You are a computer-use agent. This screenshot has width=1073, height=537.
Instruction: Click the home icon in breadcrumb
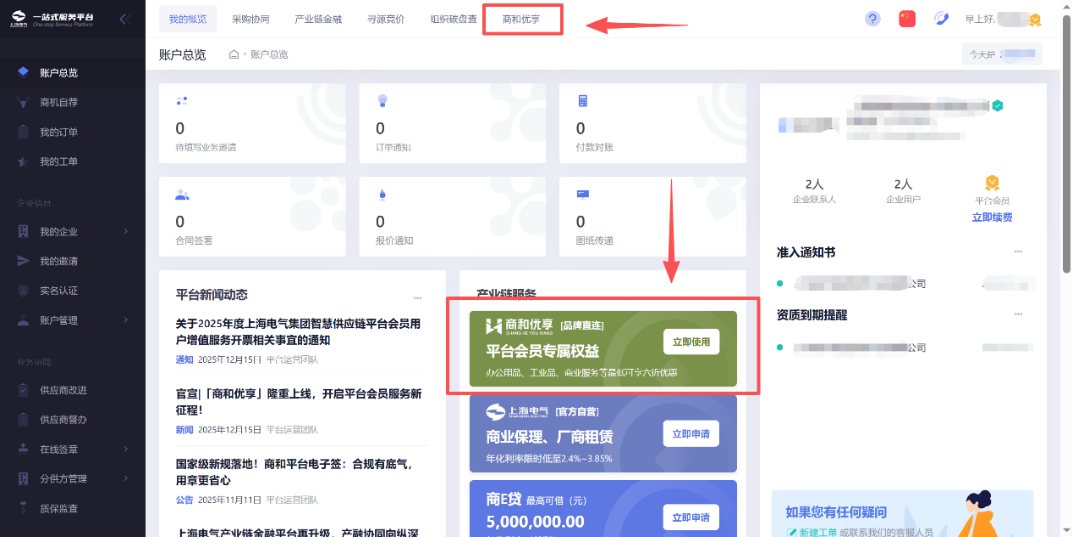234,54
